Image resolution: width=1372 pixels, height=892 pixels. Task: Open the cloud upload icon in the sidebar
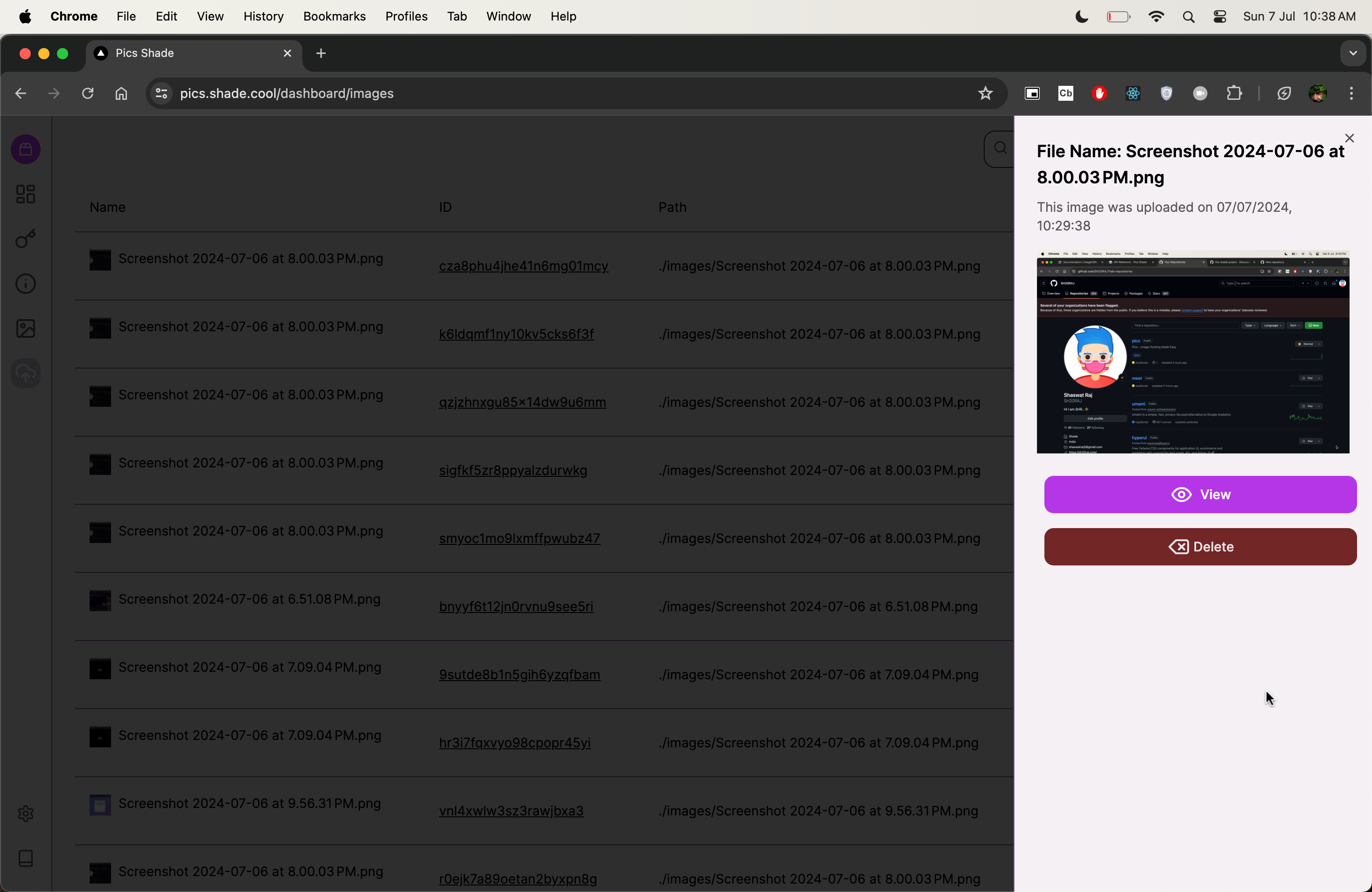pos(26,373)
